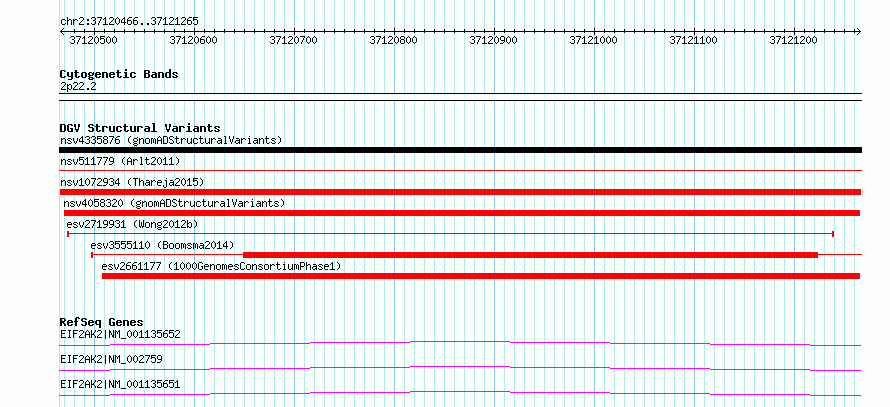Click the Cytogenetic Bands track title

(x=119, y=74)
